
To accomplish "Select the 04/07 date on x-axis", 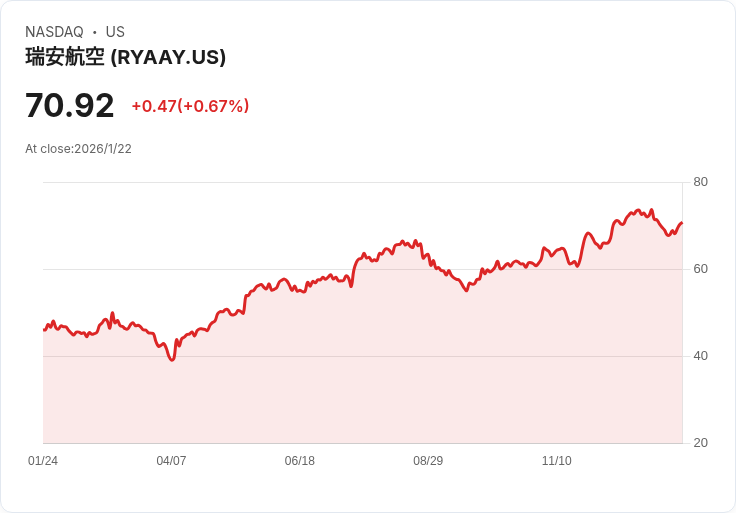I will [x=171, y=461].
